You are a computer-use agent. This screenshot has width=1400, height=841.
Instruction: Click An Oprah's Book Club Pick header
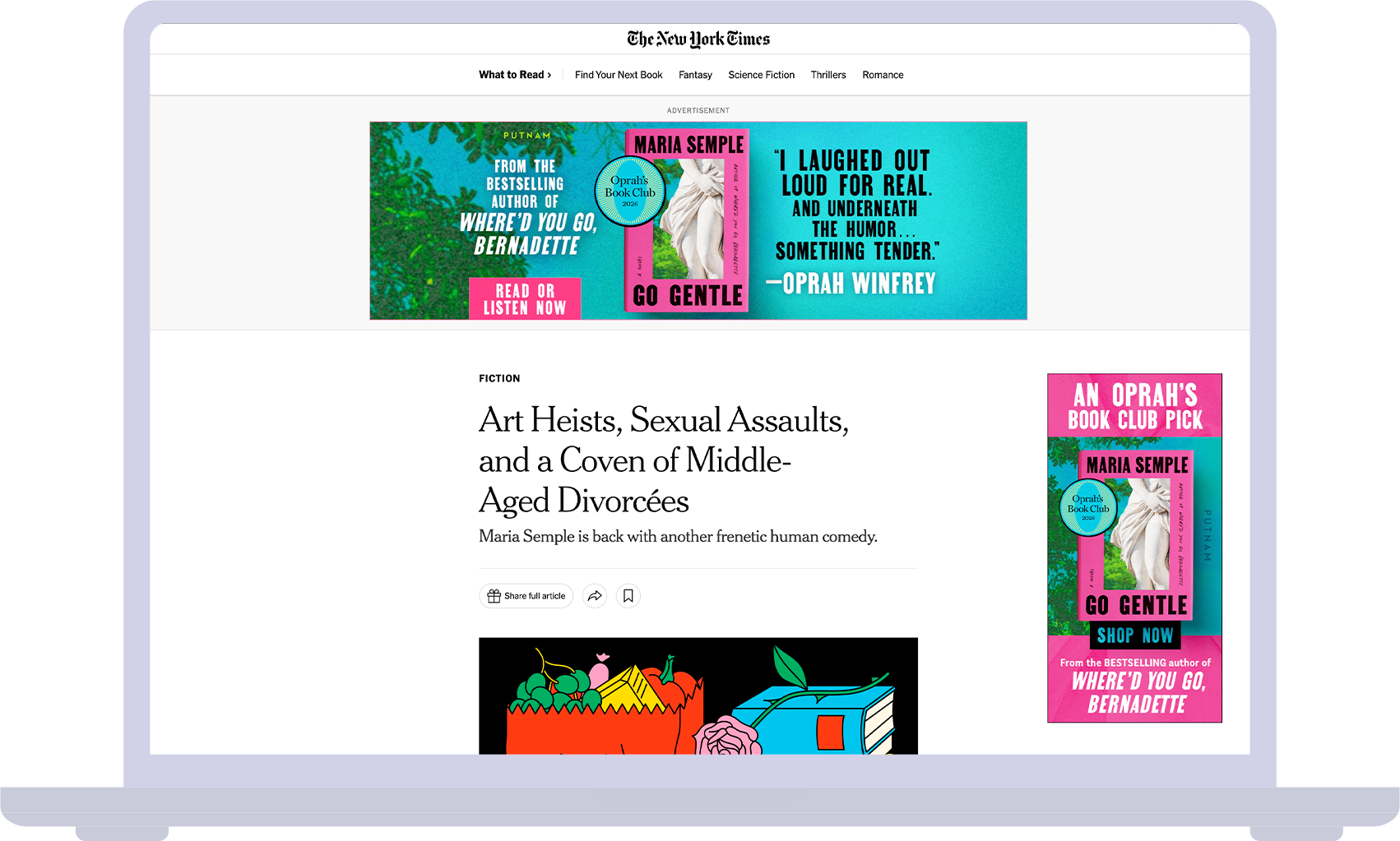point(1135,407)
